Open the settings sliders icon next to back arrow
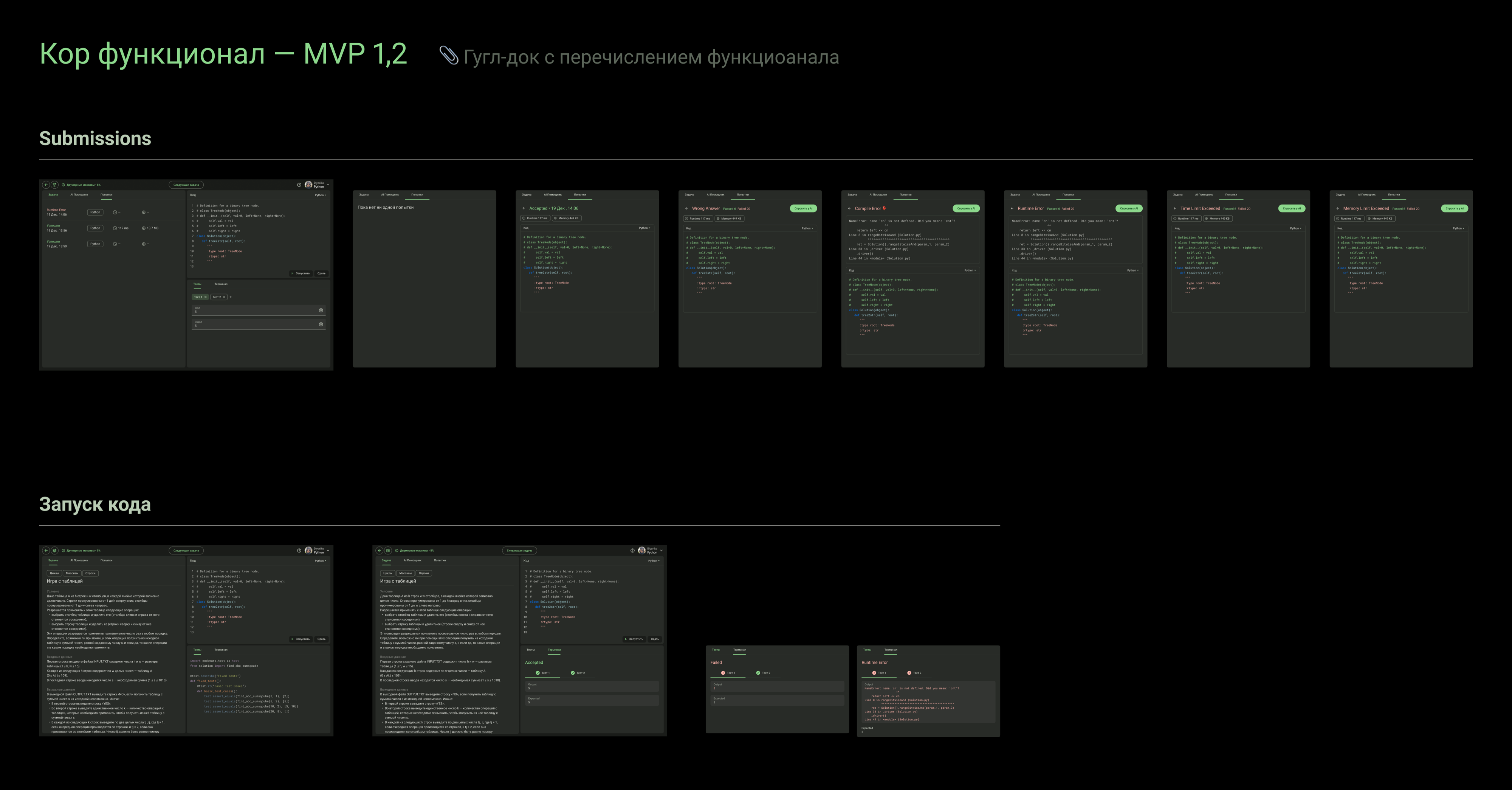 click(x=54, y=185)
